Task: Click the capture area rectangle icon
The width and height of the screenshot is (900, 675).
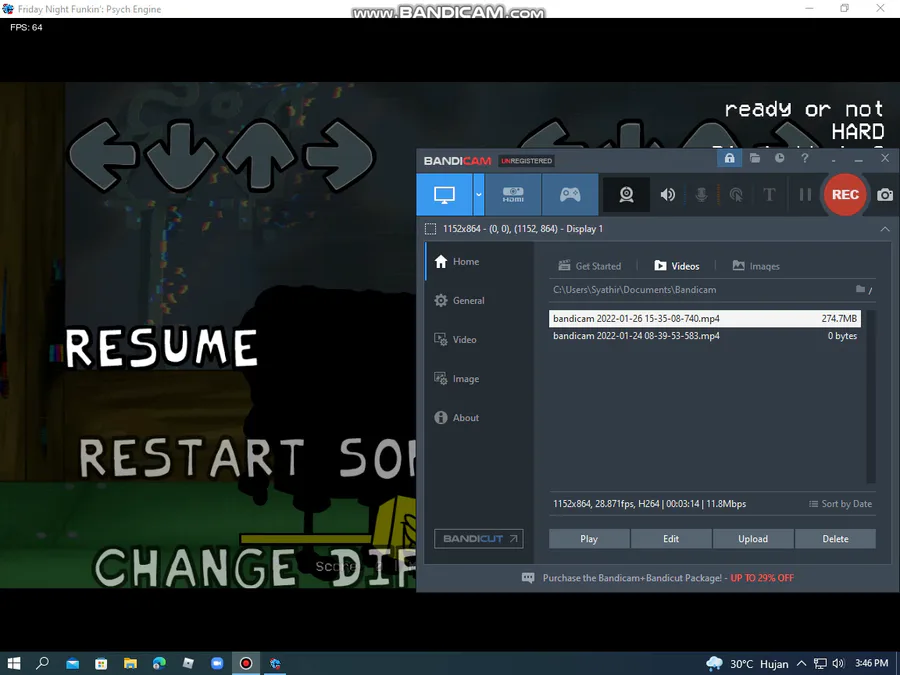Action: tap(430, 229)
